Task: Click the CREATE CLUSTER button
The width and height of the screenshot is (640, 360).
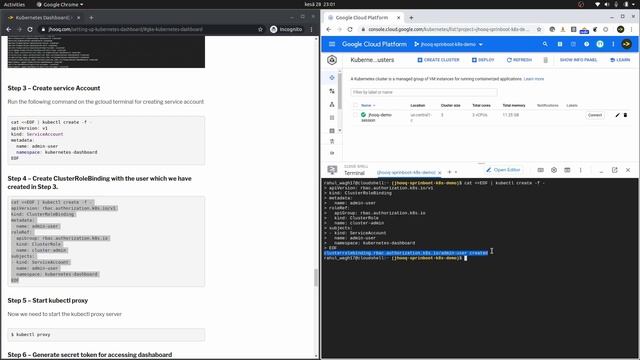Action: 438,60
